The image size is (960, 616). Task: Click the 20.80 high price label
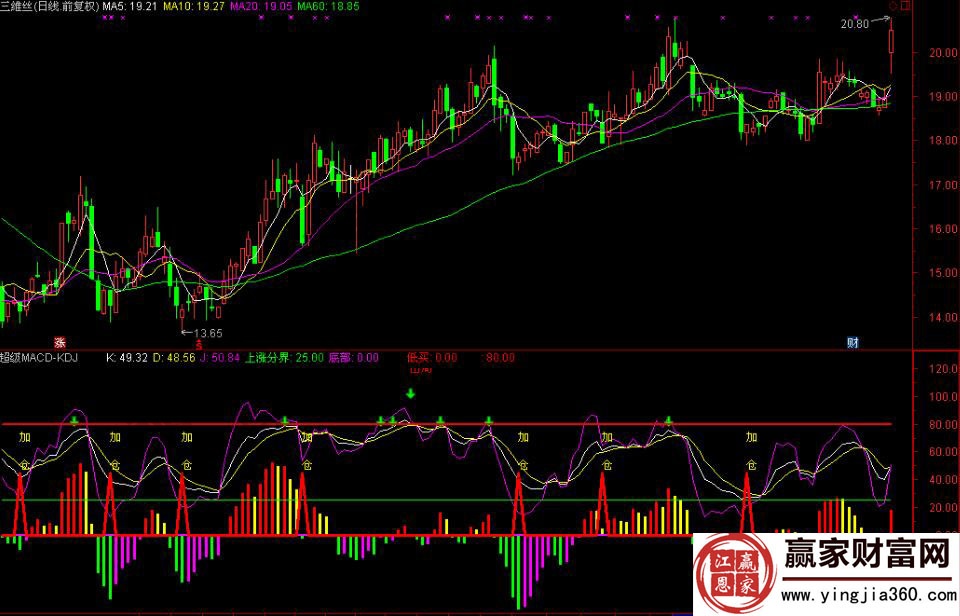coord(853,23)
